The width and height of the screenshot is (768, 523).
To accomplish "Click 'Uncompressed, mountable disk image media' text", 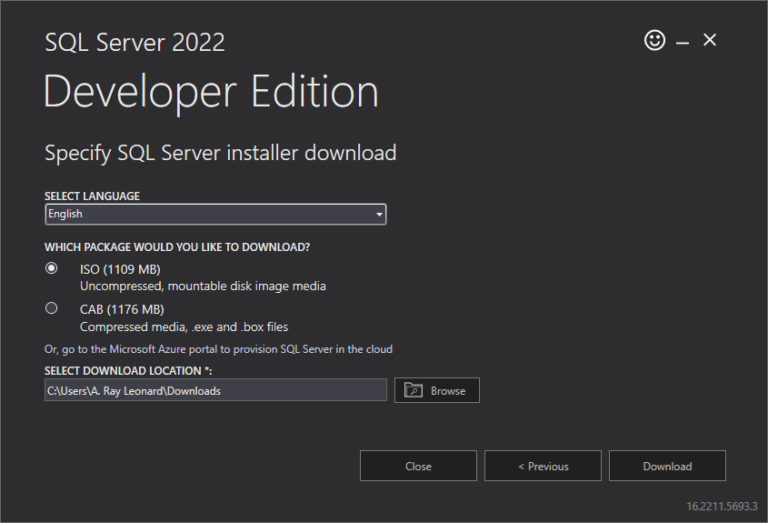I will 203,286.
